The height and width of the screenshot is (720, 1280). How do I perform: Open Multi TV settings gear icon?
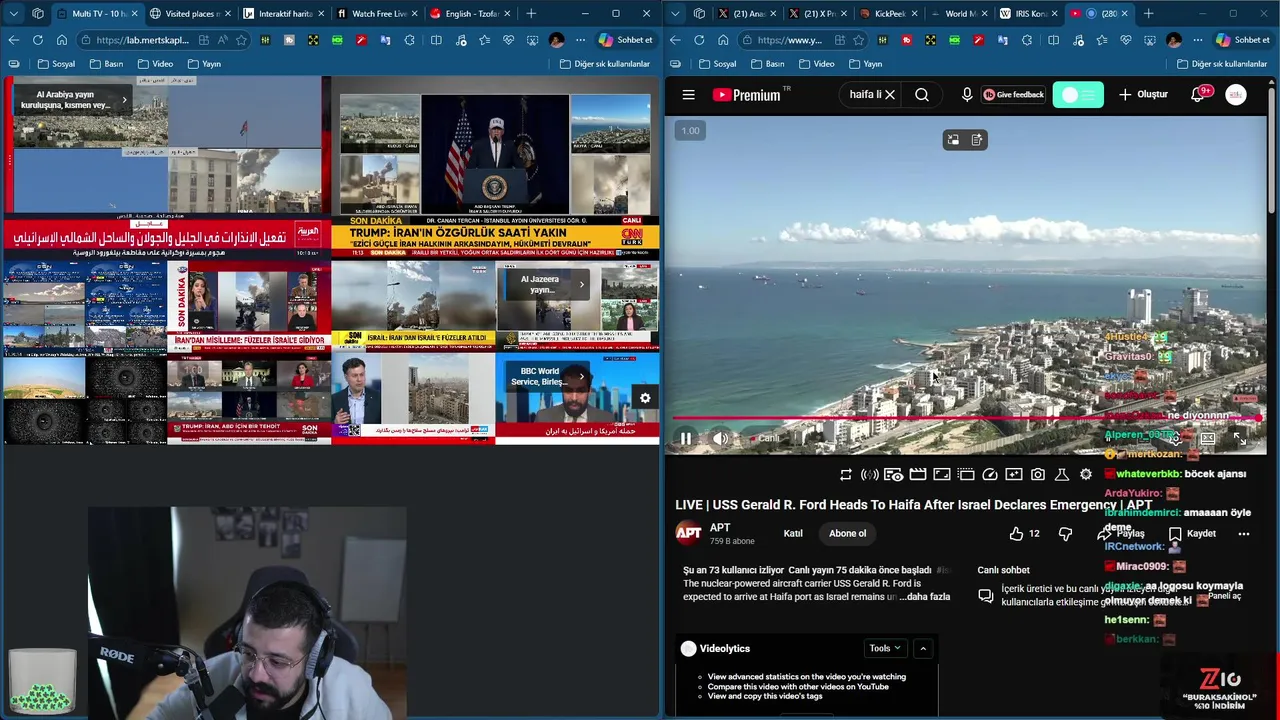[x=645, y=398]
